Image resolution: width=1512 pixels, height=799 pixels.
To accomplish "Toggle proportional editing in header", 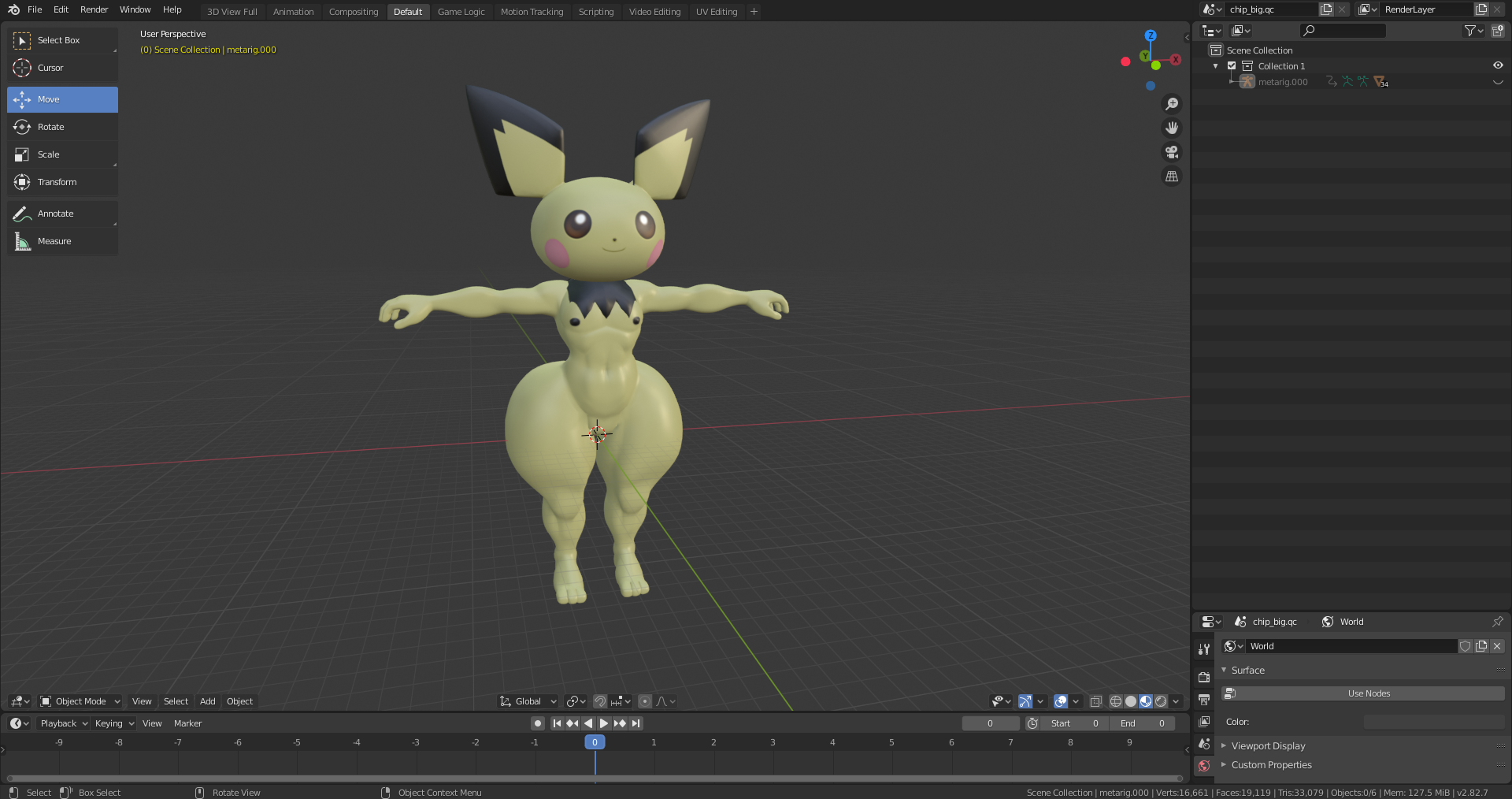I will point(645,701).
